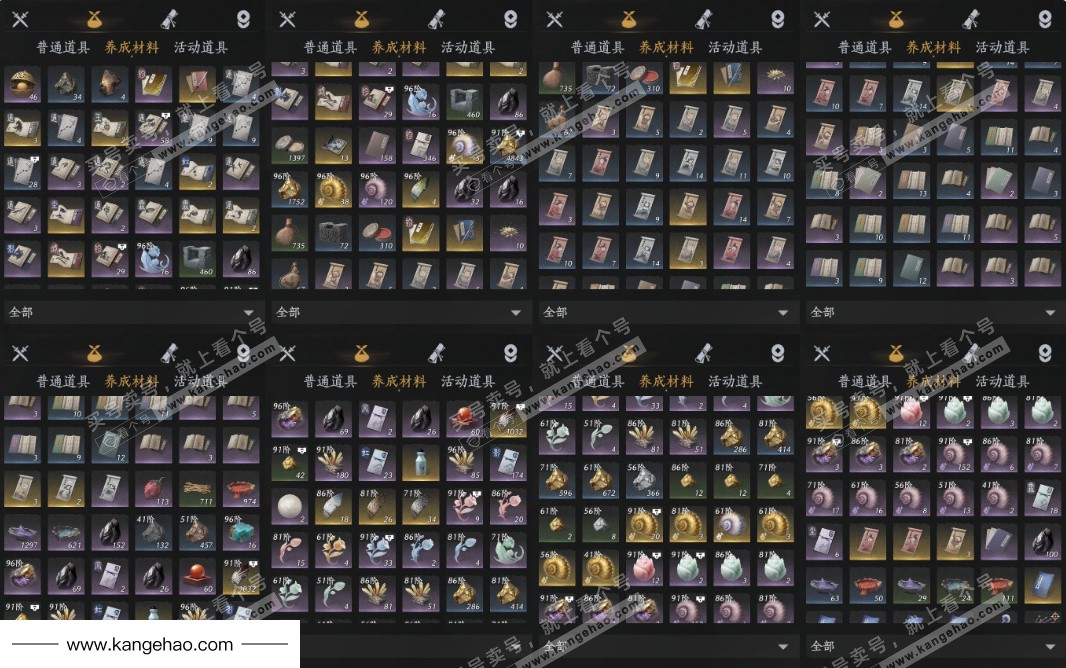1066x668 pixels.
Task: Select the coin stack item numbered 1397
Action: click(290, 146)
